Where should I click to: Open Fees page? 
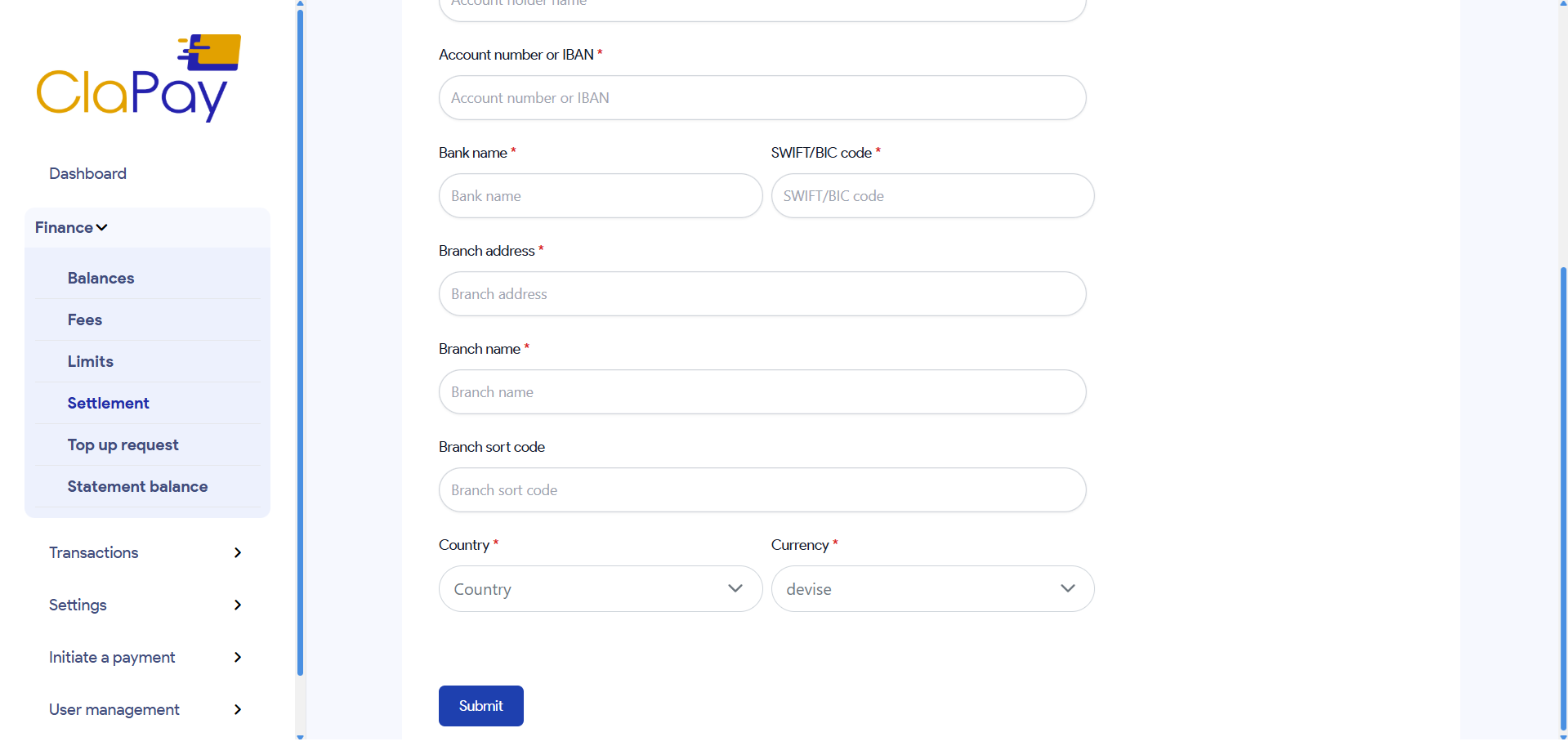tap(85, 320)
